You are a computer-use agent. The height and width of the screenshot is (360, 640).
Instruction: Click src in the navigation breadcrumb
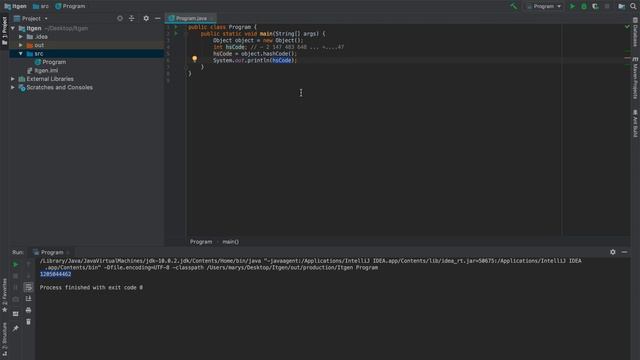pos(41,6)
